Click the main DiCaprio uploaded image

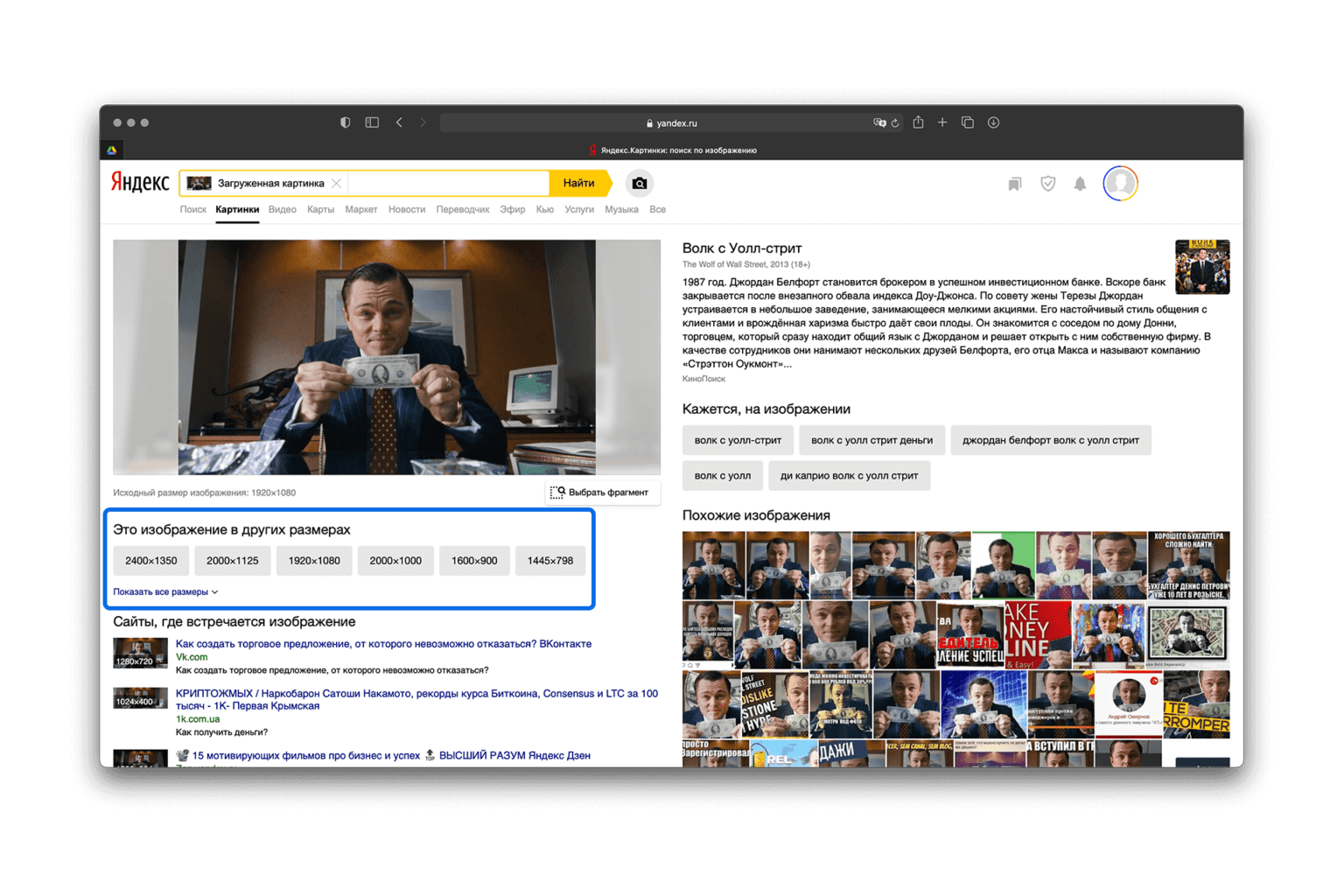(387, 357)
